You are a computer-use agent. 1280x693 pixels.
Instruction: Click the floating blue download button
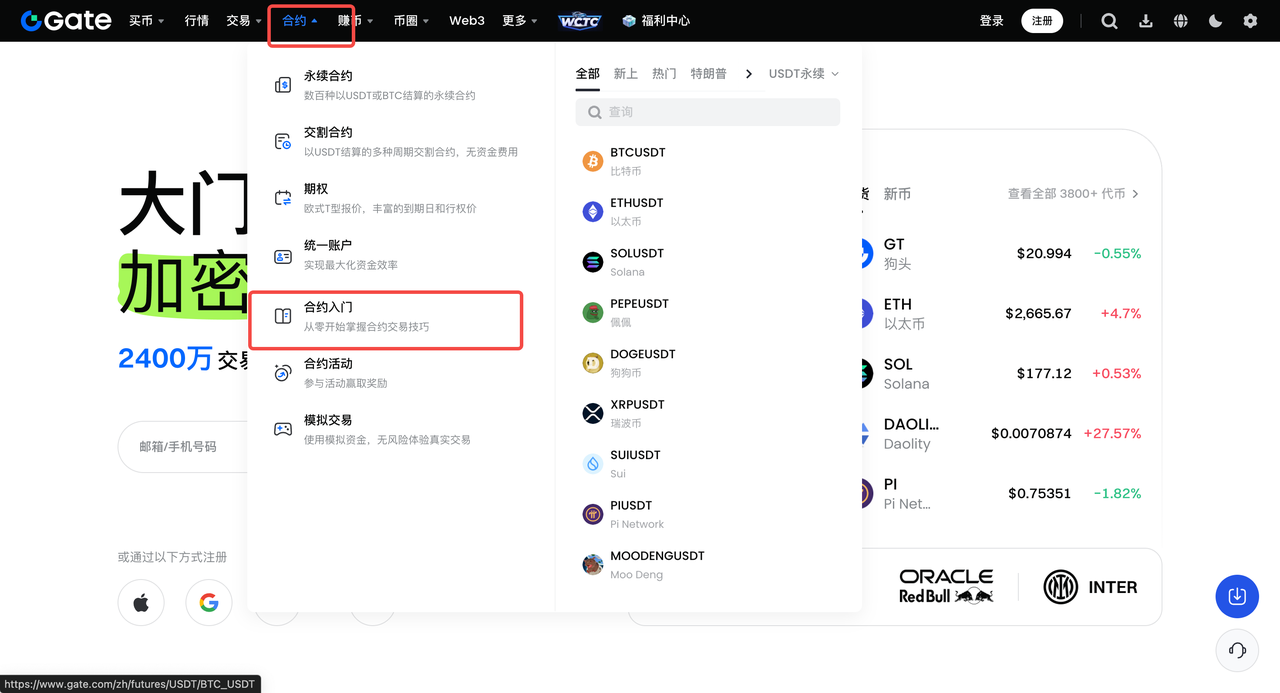click(x=1237, y=596)
